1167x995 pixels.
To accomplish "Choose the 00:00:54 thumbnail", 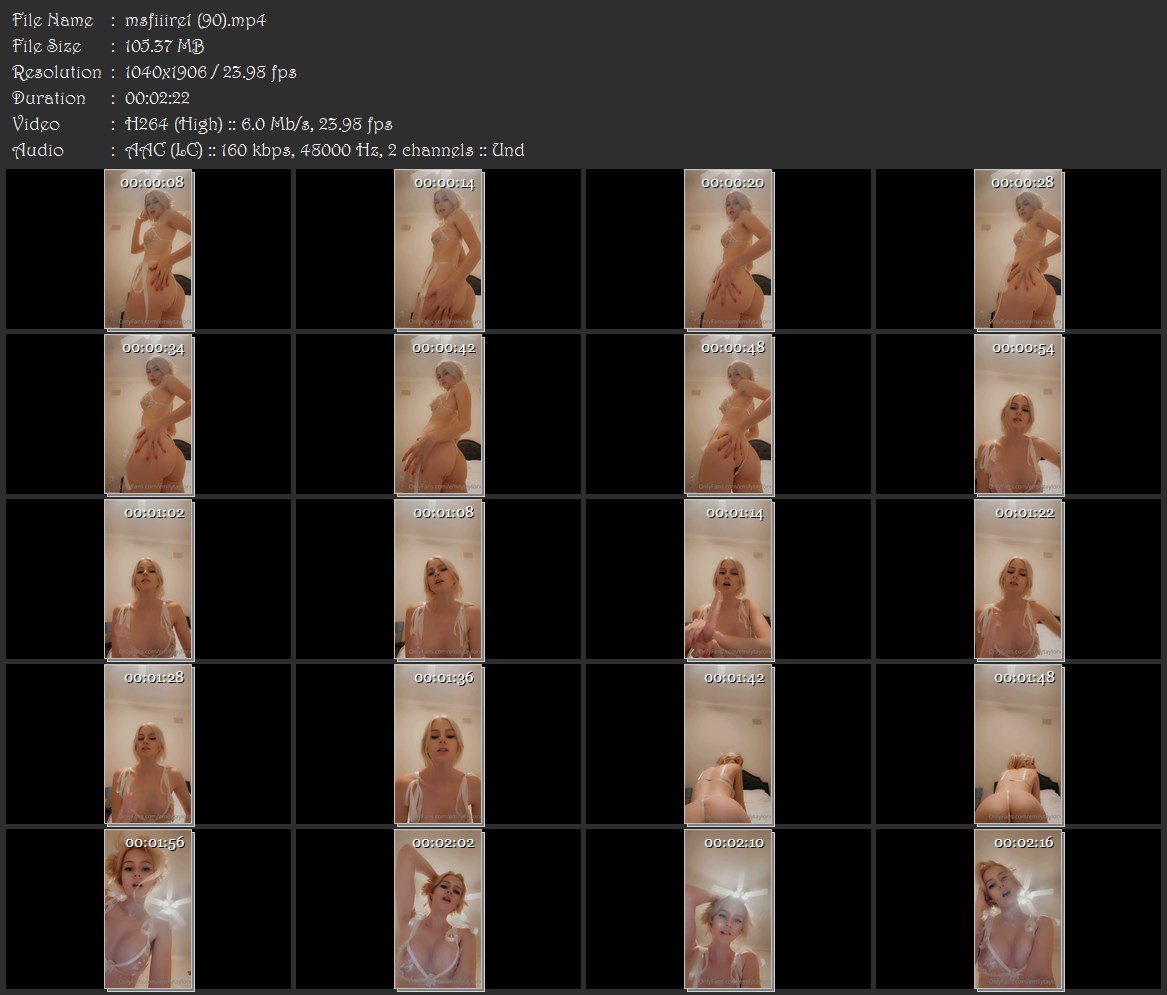I will click(x=1019, y=415).
